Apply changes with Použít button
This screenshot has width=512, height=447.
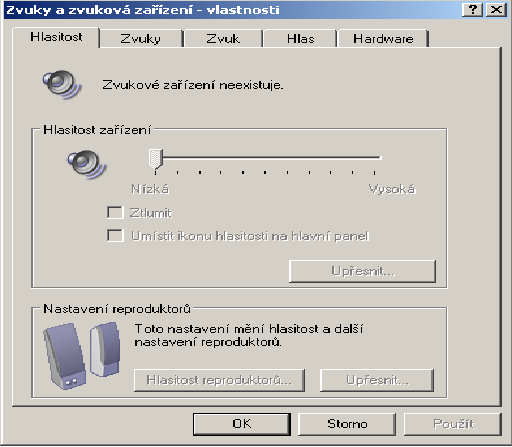pos(453,424)
